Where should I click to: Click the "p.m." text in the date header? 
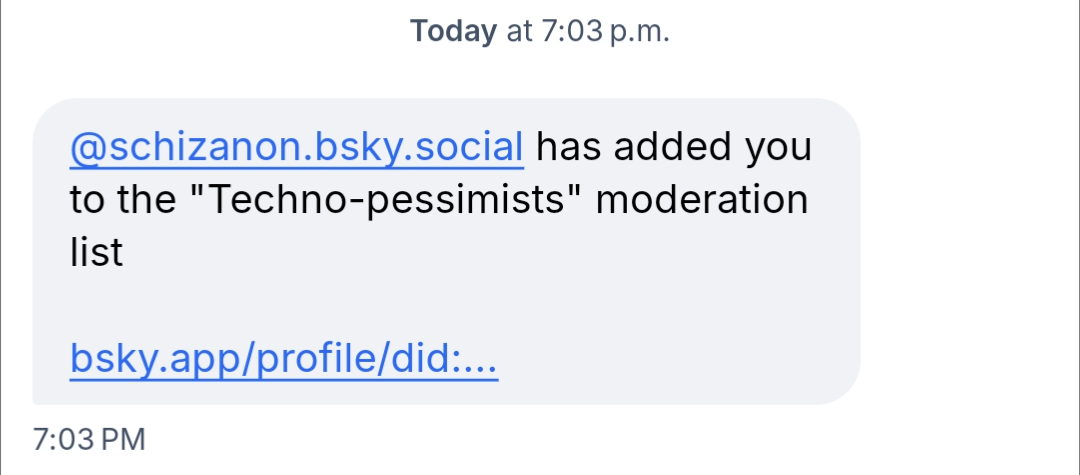pos(637,31)
